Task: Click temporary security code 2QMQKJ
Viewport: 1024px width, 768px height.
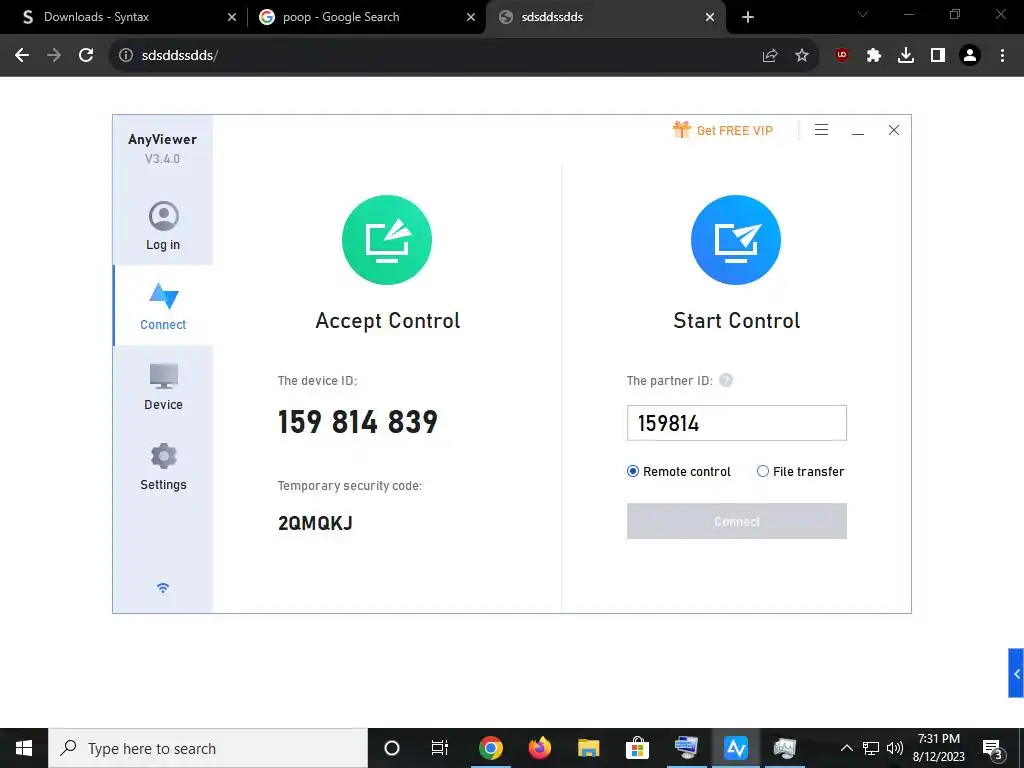Action: 315,523
